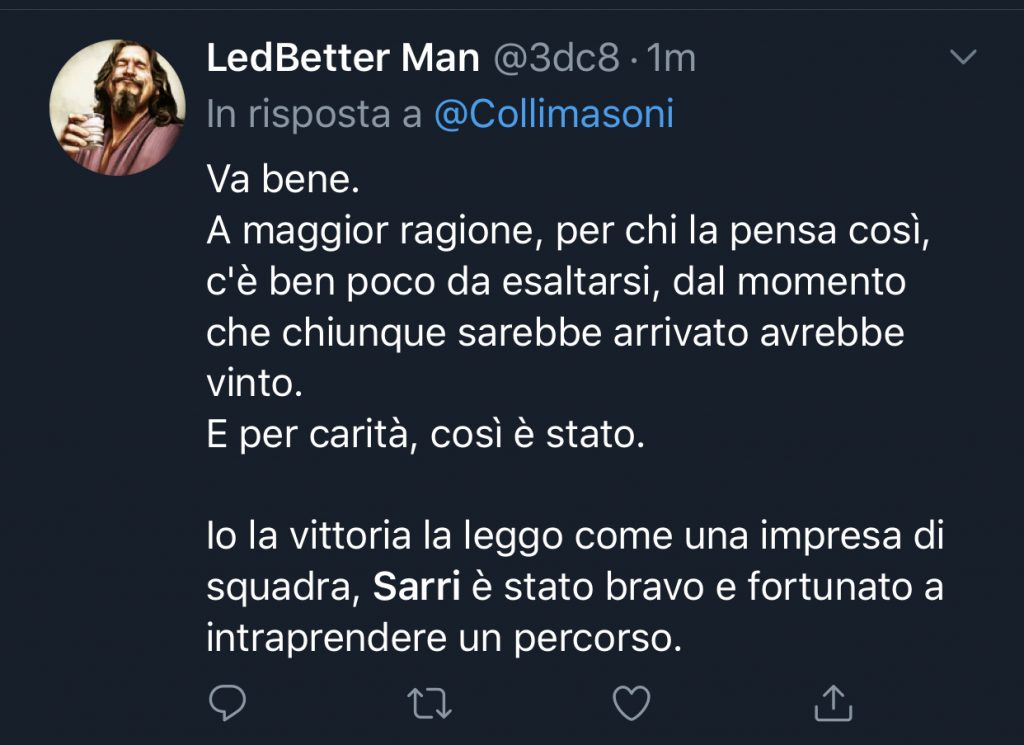
Task: Open the share tweet options
Action: coord(832,703)
